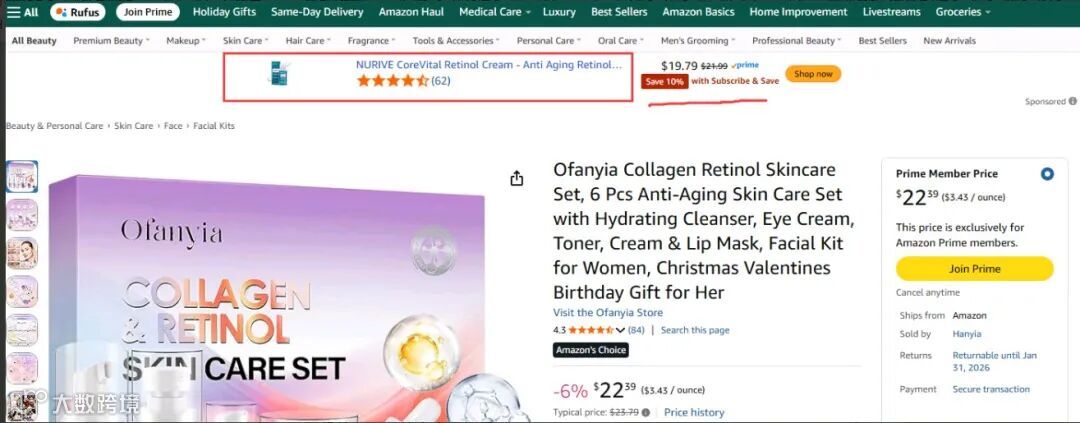Open the Price history link
This screenshot has width=1080, height=423.
click(694, 413)
